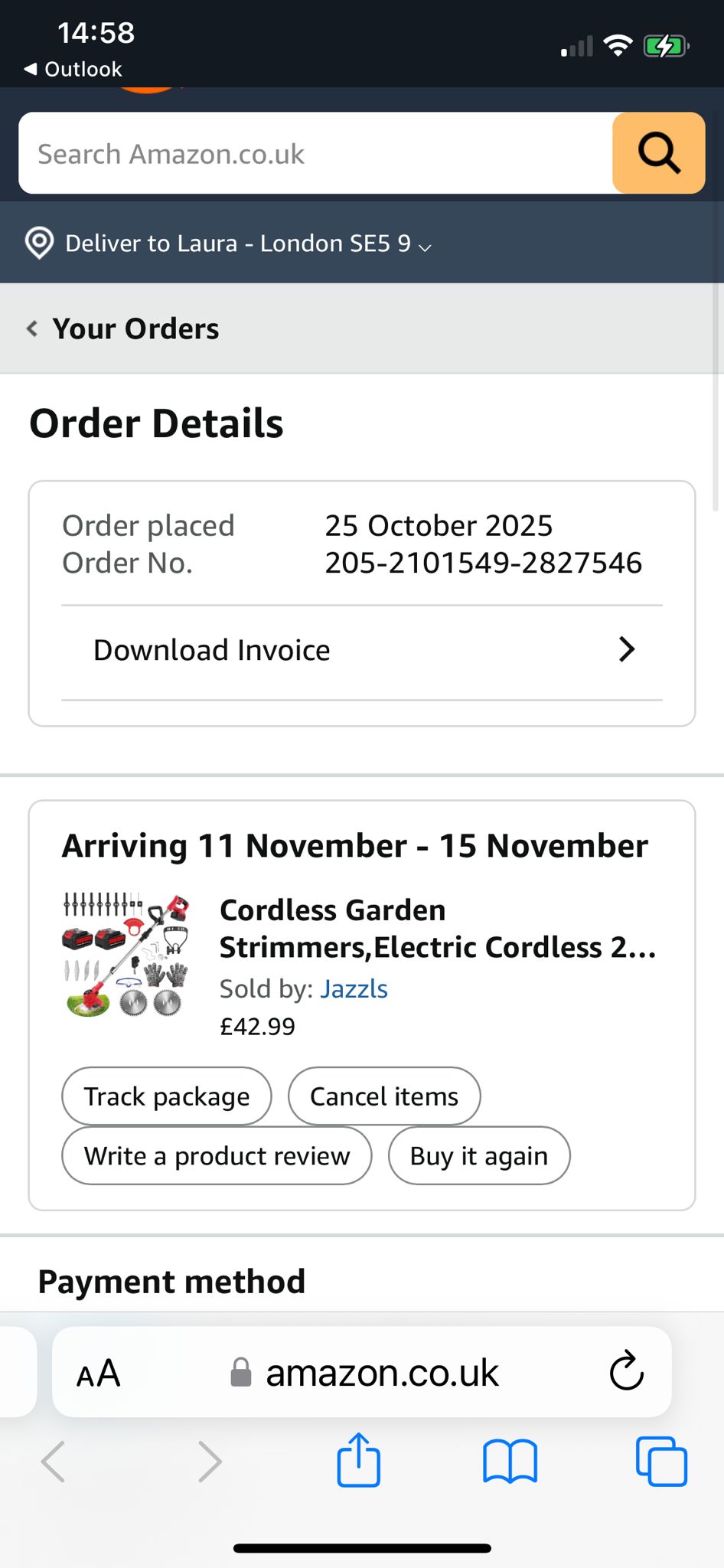Open the Jazzls seller link
Screen dimensions: 724x1568
pos(354,989)
